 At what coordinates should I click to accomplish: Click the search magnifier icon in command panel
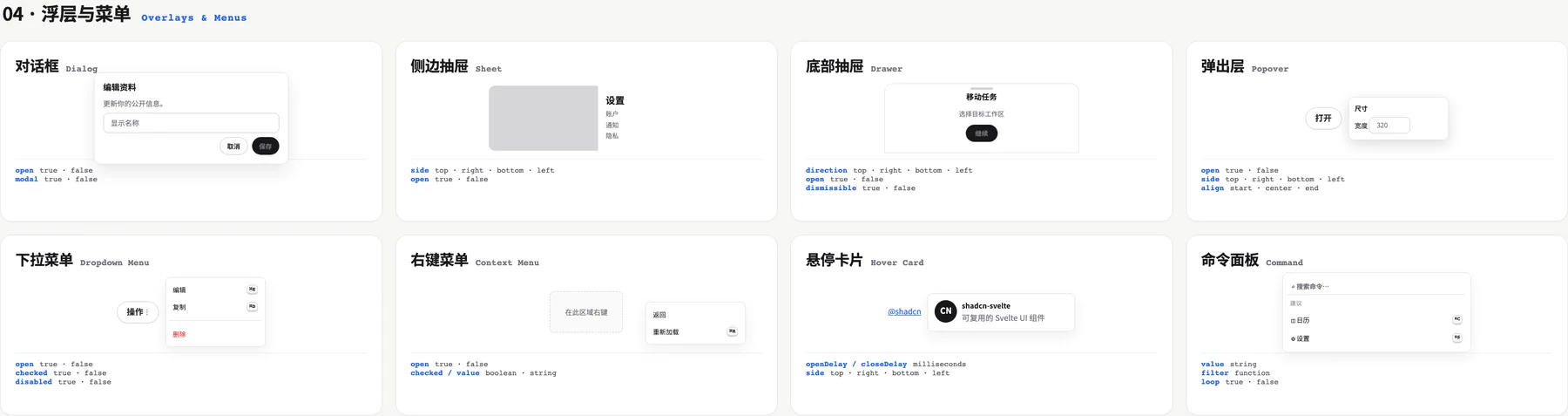(1293, 287)
